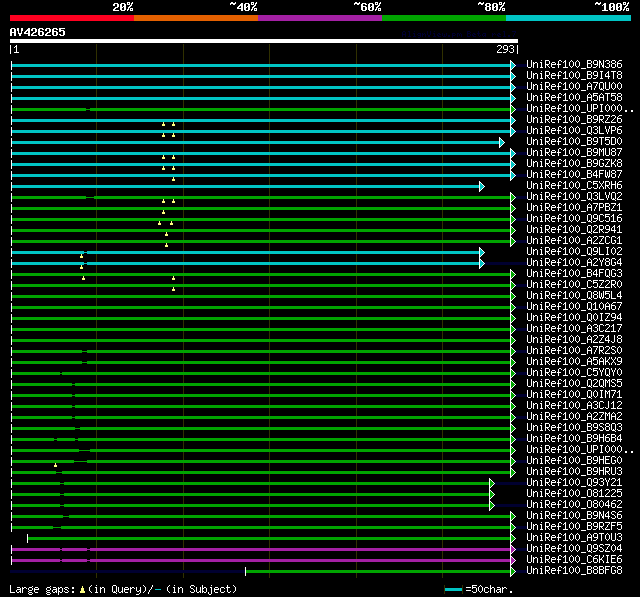This screenshot has width=640, height=597.
Task: Click the 50char scale bar in legend
Action: click(x=453, y=589)
